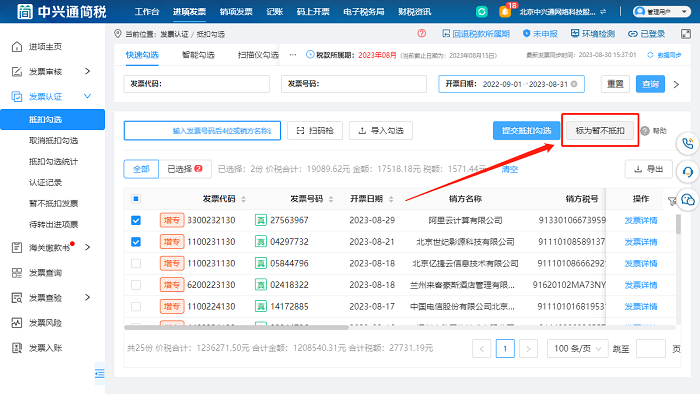Click 导出 export button
Screen dimensions: 700x394
pos(649,169)
